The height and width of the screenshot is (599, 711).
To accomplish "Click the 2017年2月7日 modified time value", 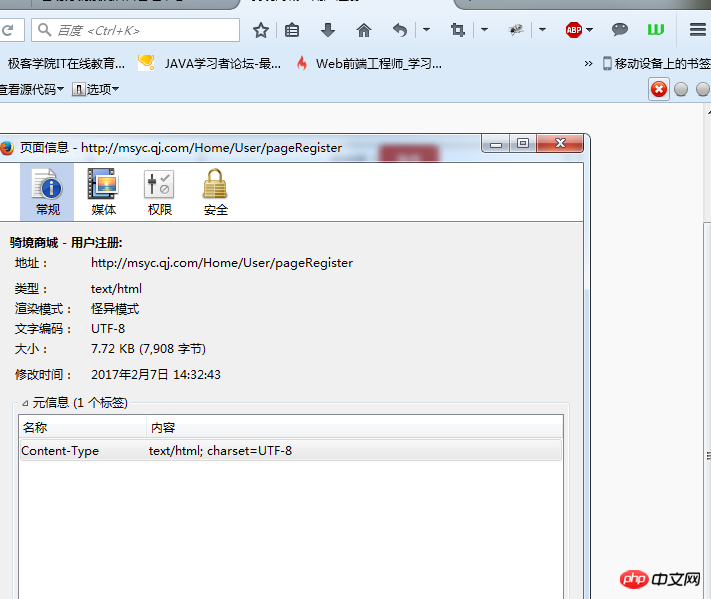I will [156, 375].
